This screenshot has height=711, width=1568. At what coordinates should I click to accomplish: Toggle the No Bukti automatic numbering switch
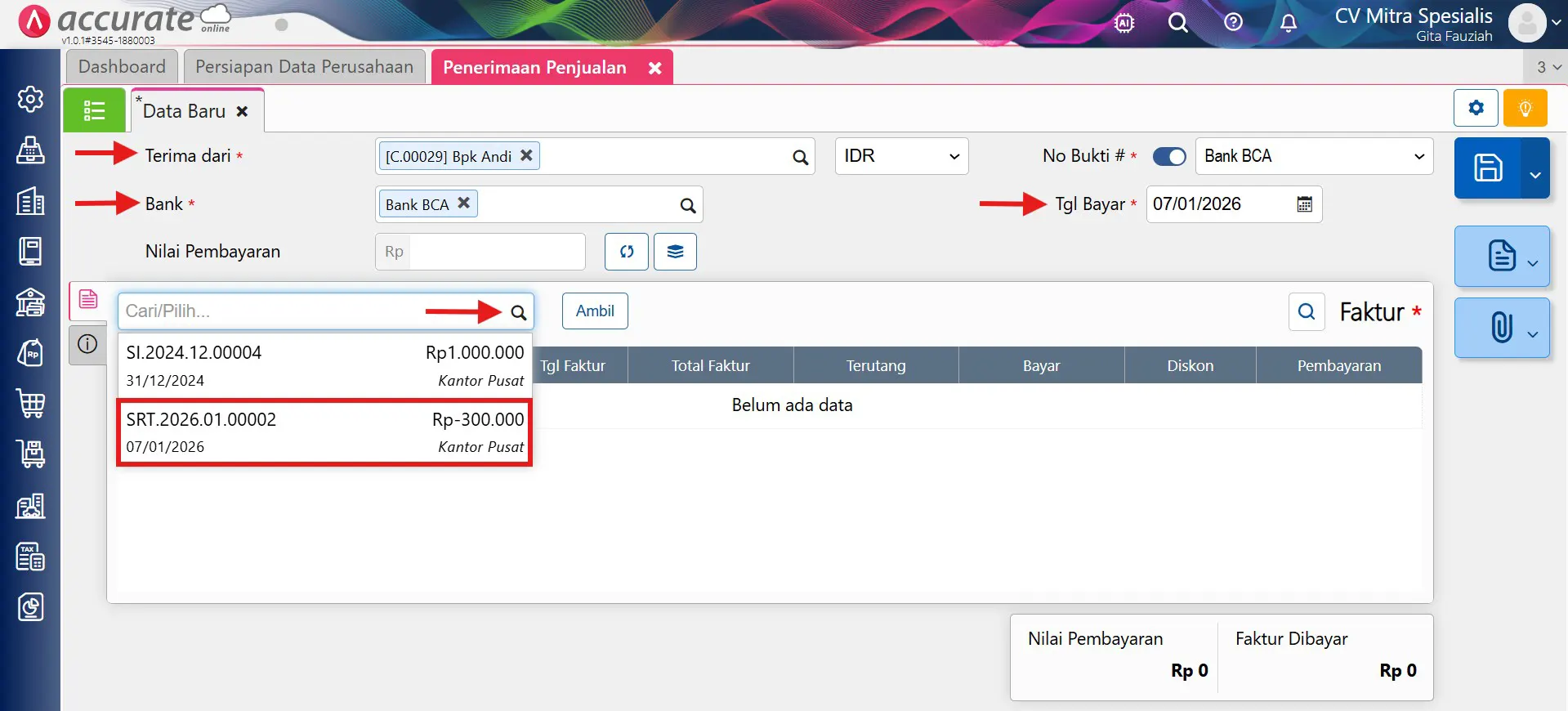click(x=1168, y=156)
